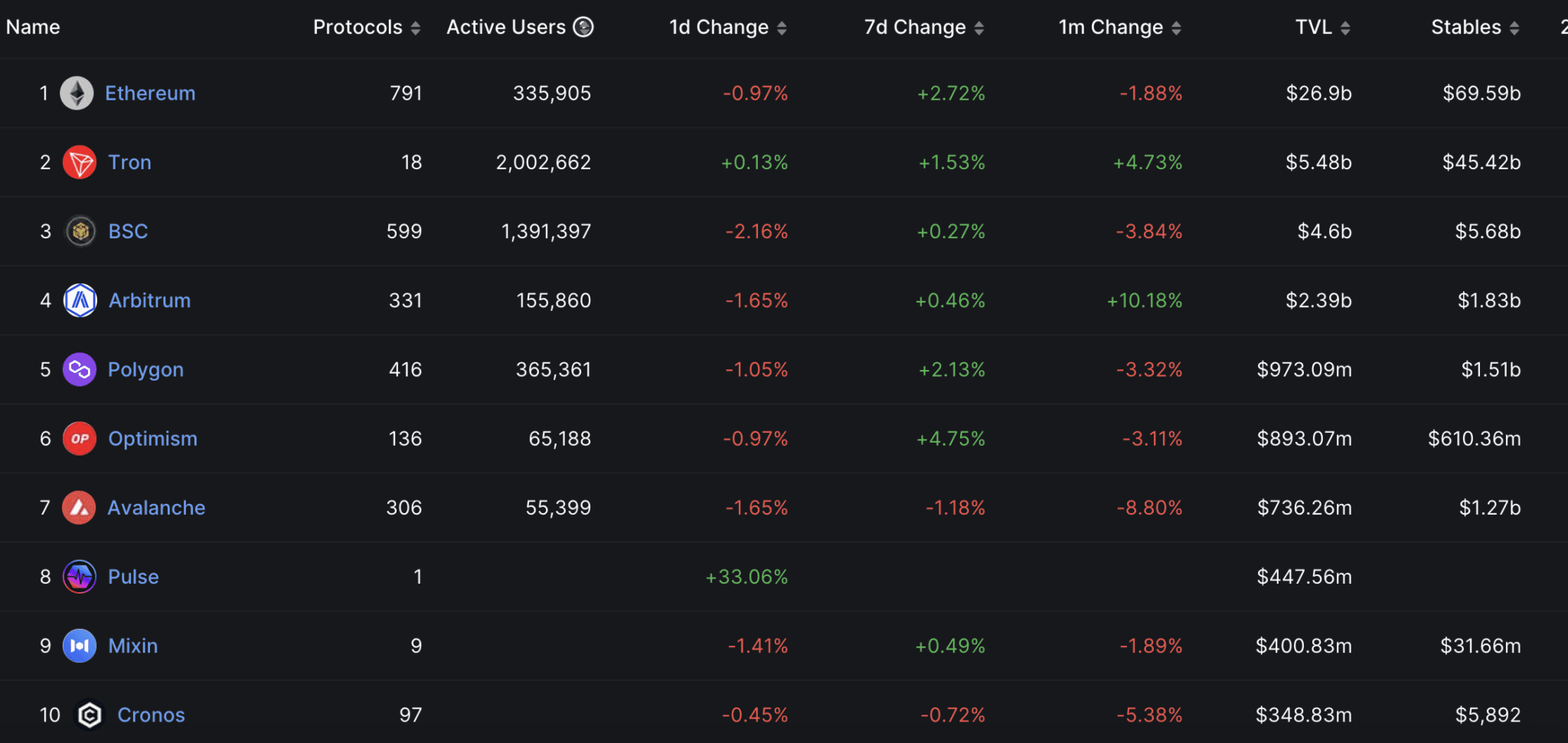Select Optimism 7d change +4.75%

click(x=951, y=439)
